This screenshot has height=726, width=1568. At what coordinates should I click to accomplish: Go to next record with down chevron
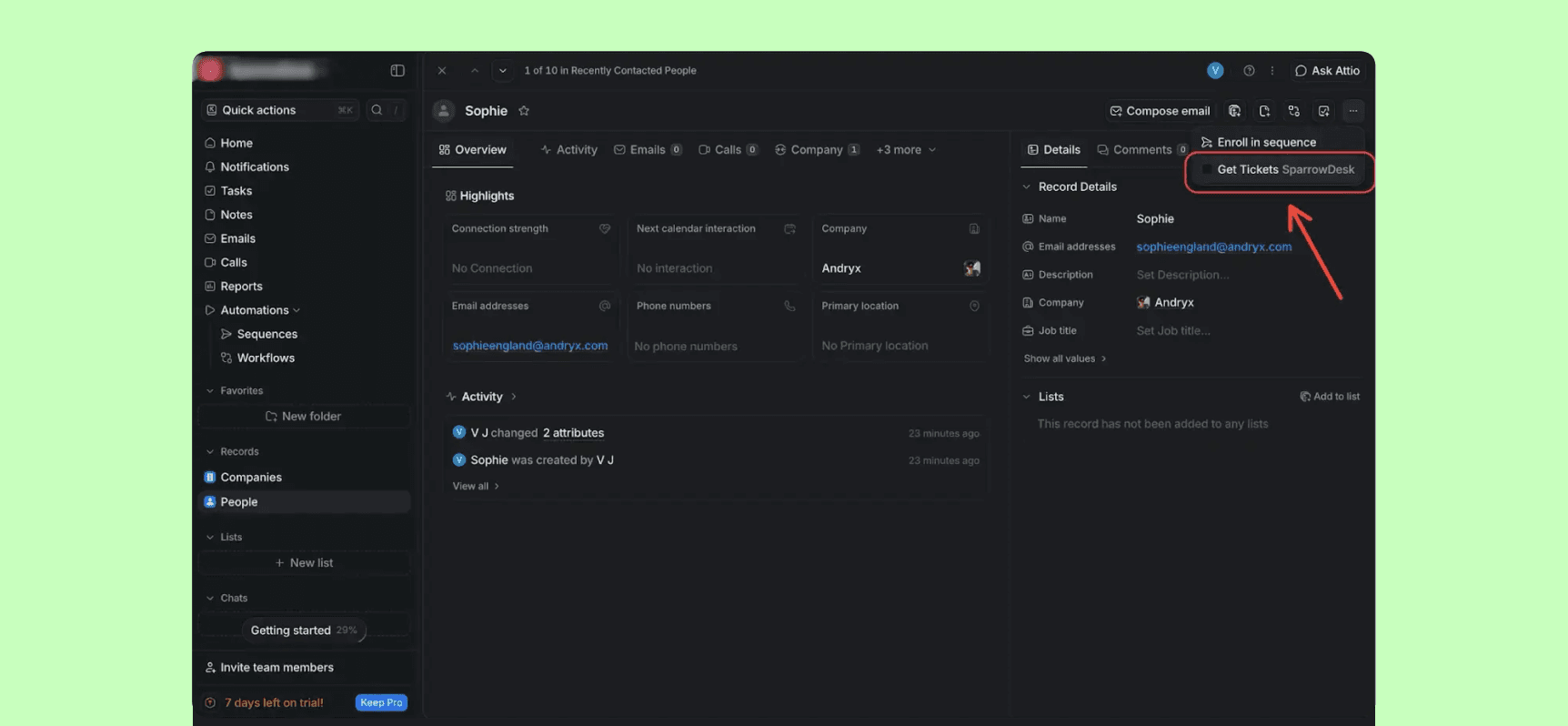[503, 70]
